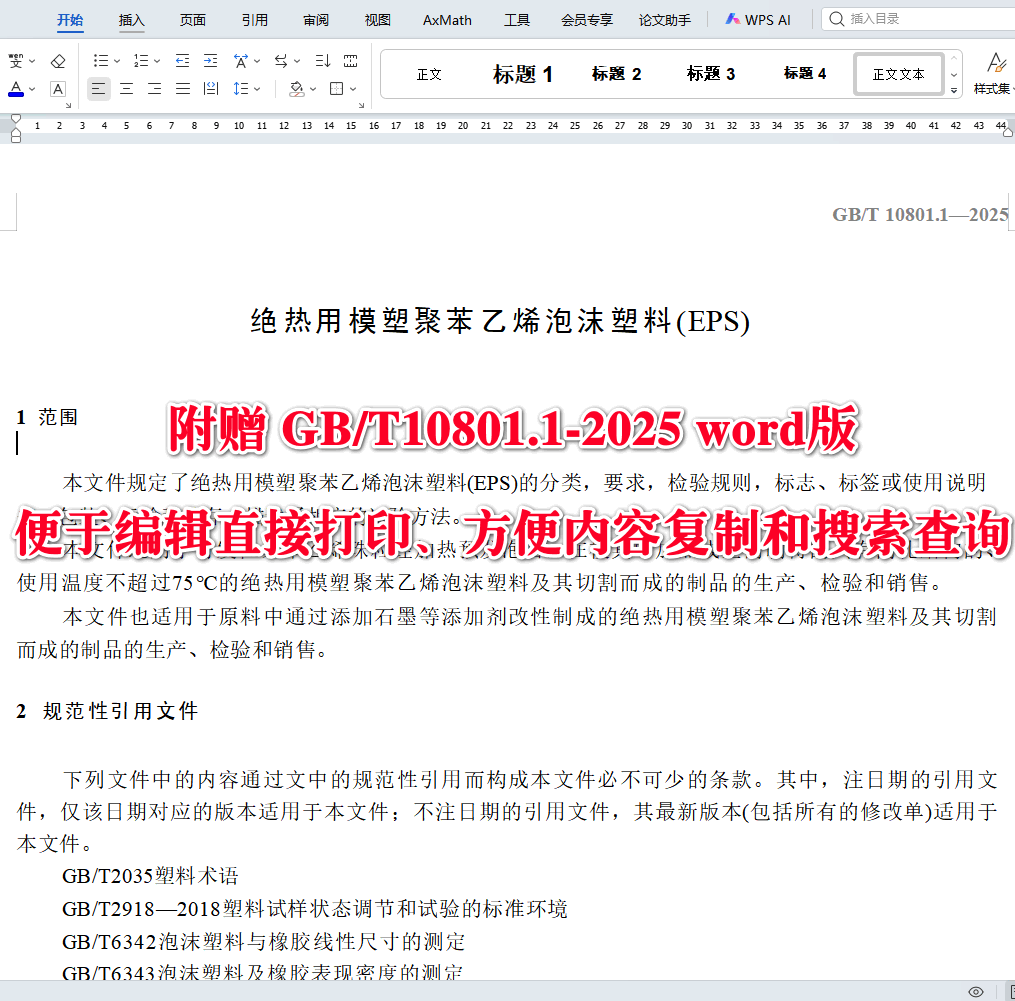Screen dimensions: 1015x1001
Task: Open the 会员专享 tab
Action: click(586, 20)
